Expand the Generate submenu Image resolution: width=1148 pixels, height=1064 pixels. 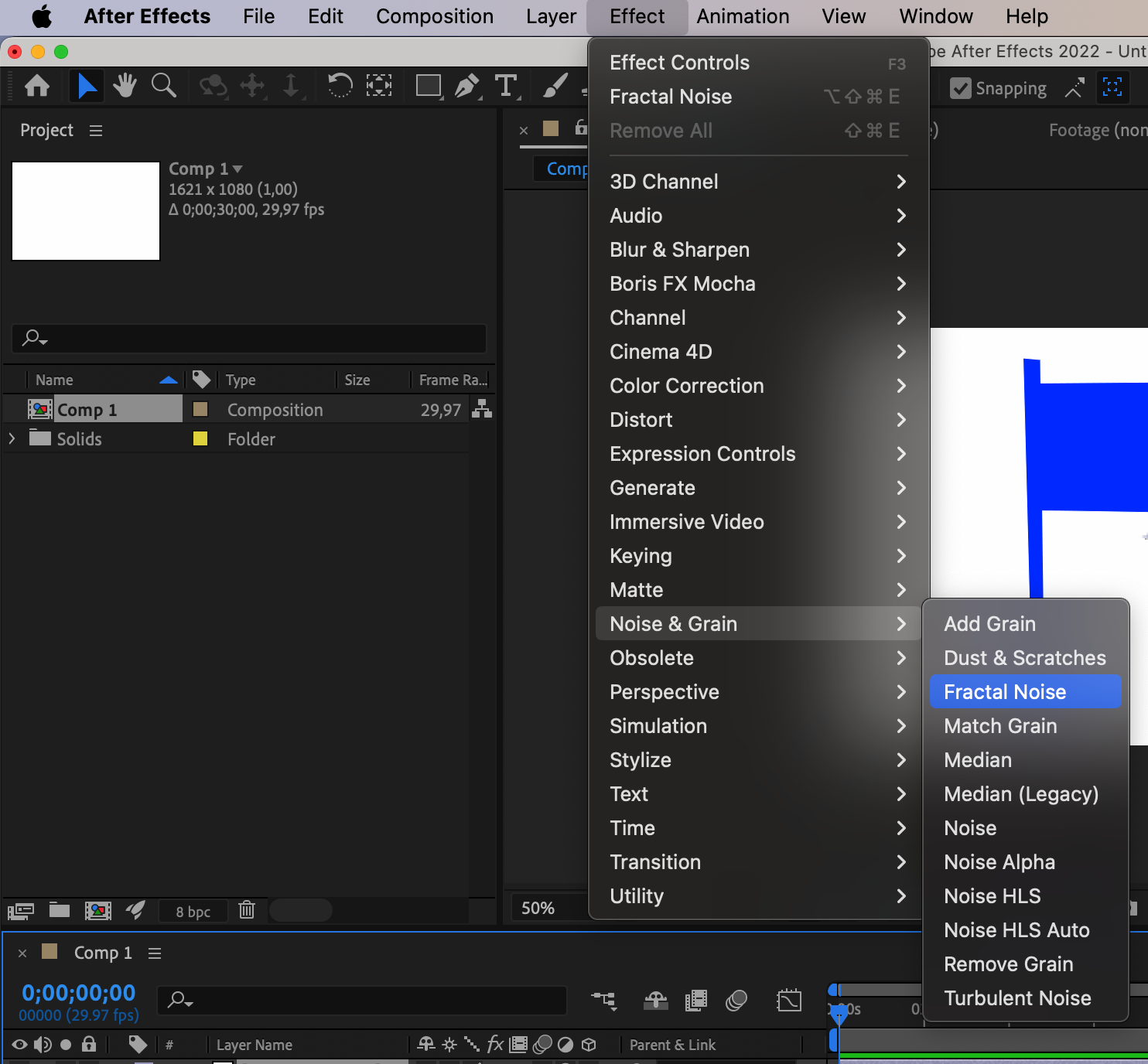(758, 488)
